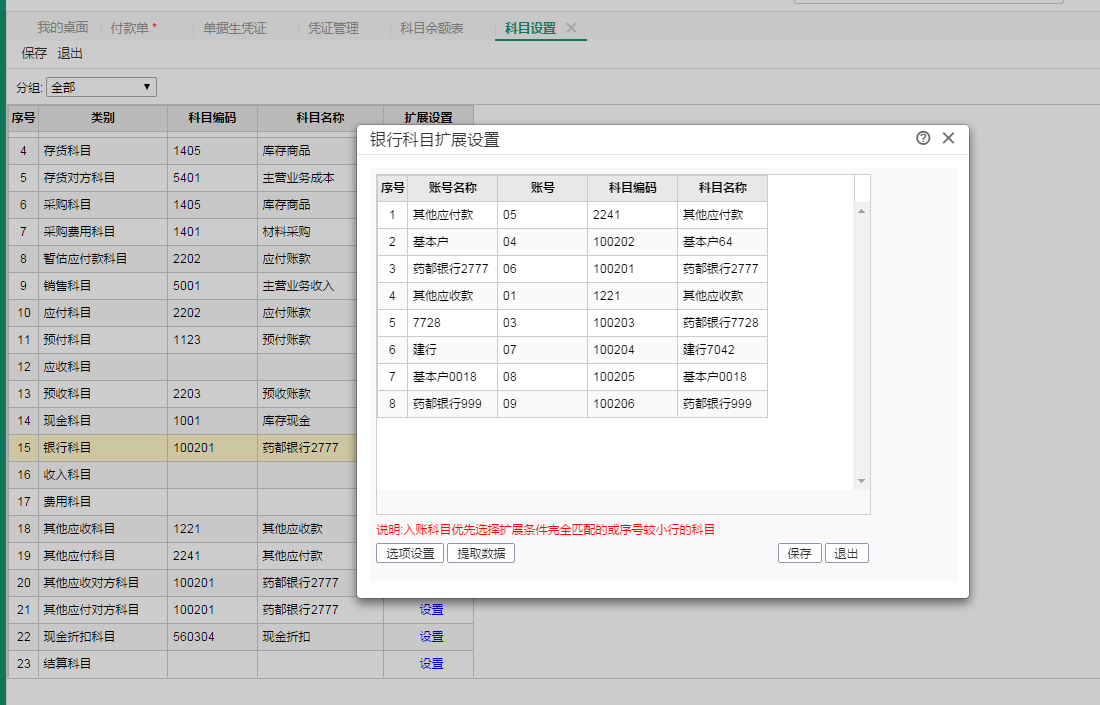Viewport: 1100px width, 705px height.
Task: Click subject name 主营业务成本
Action: [298, 178]
